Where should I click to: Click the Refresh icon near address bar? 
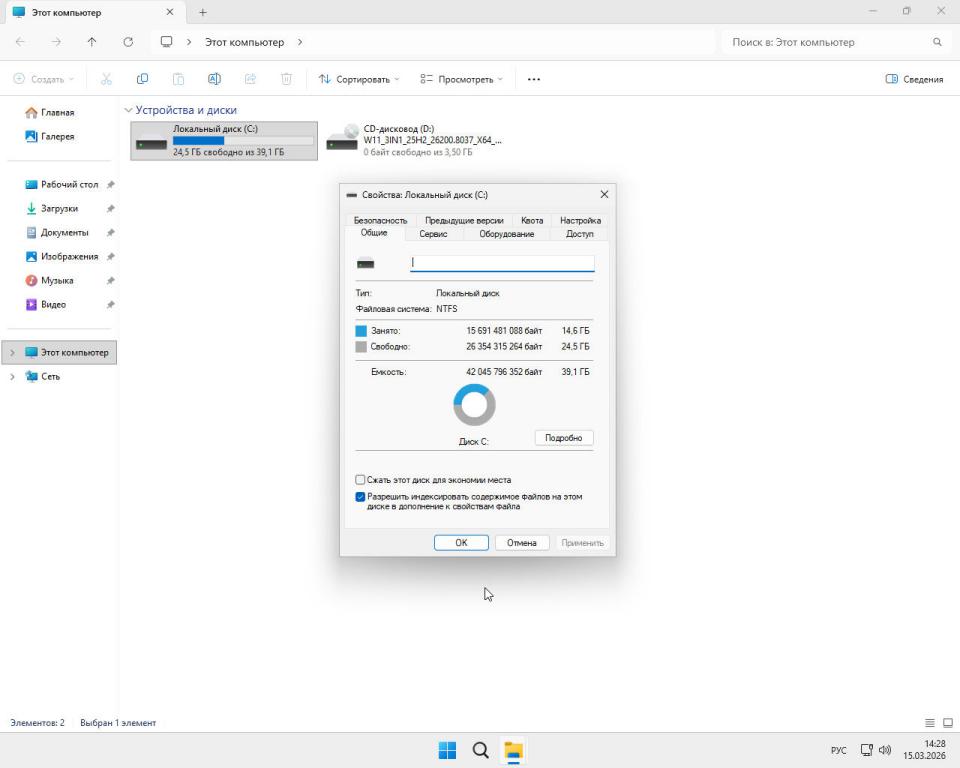pyautogui.click(x=128, y=42)
